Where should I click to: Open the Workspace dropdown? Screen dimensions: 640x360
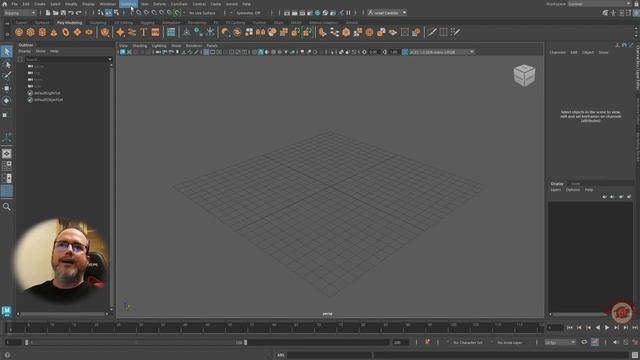click(x=599, y=4)
